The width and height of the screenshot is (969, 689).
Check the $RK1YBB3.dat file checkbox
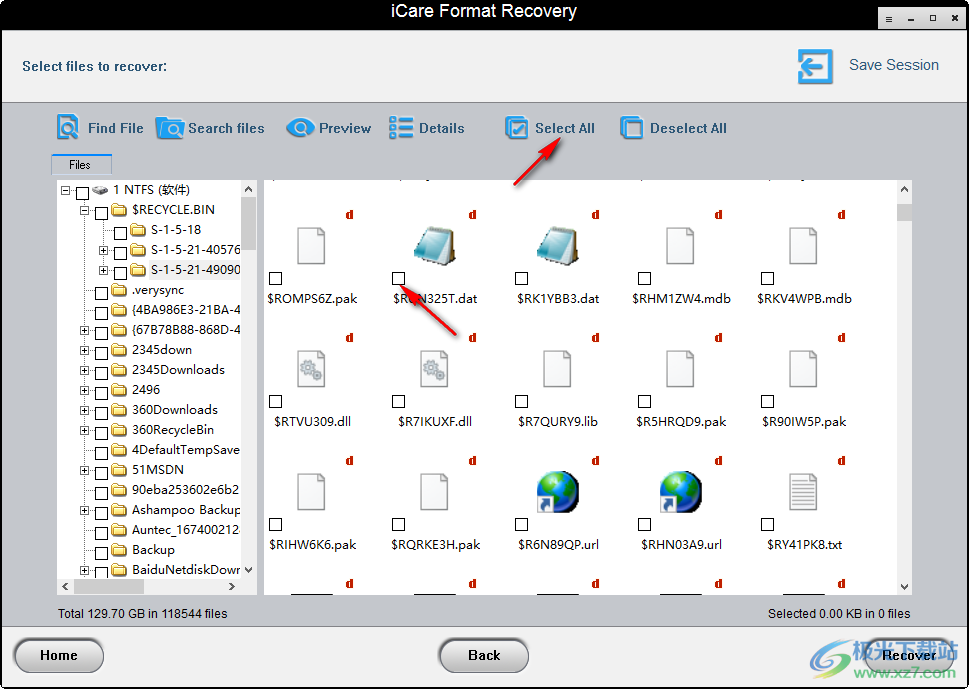522,279
